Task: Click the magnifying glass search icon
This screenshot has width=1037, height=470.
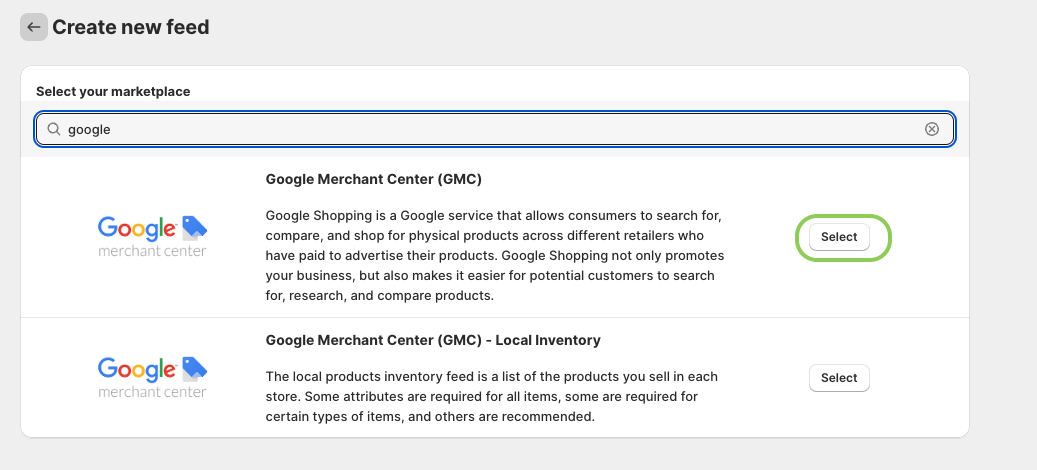Action: tap(54, 129)
